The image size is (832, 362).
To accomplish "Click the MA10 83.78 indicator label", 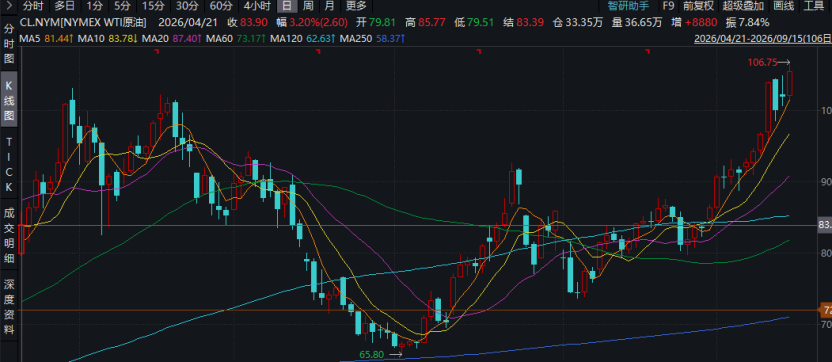I will coord(108,39).
